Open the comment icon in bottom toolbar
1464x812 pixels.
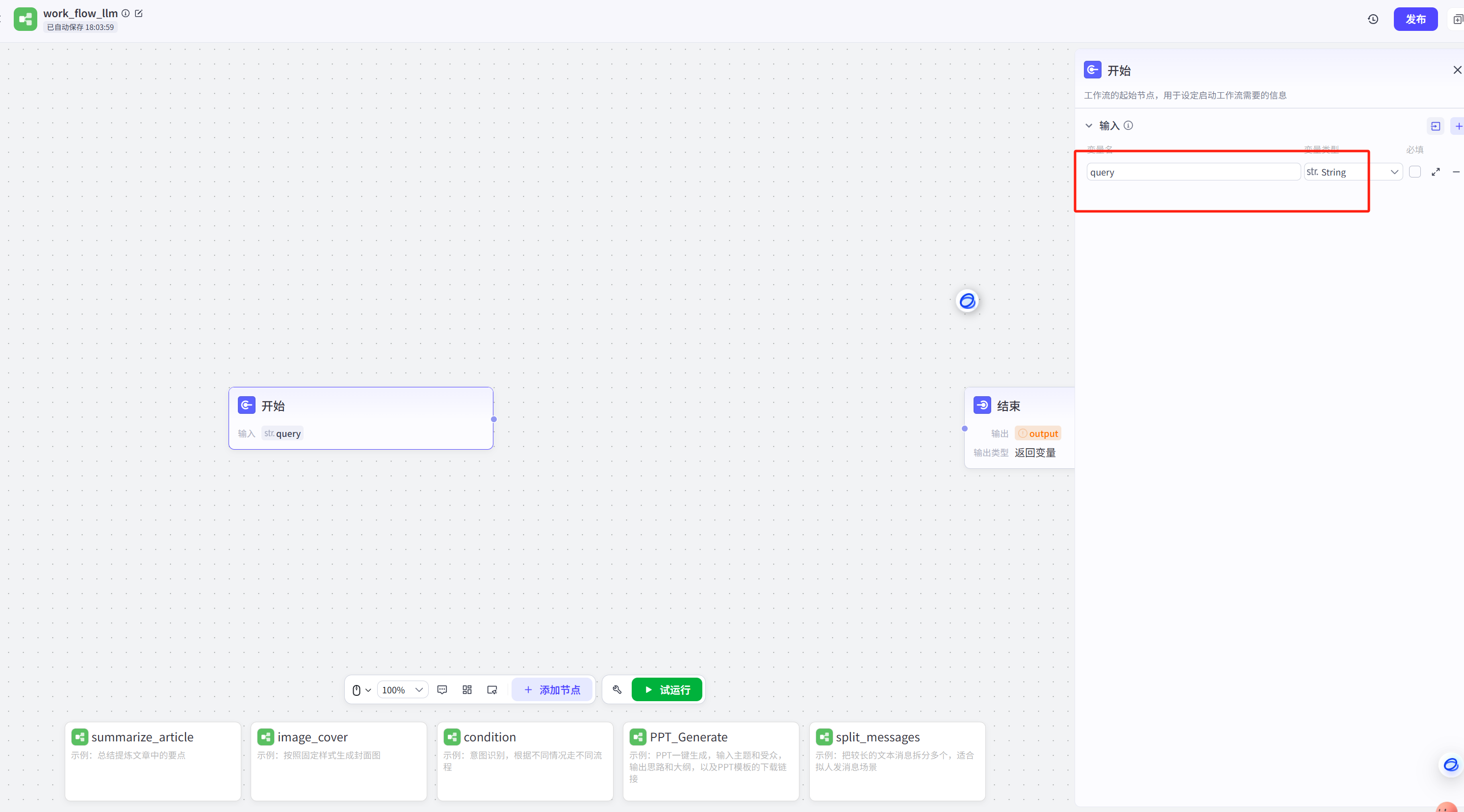[x=442, y=689]
